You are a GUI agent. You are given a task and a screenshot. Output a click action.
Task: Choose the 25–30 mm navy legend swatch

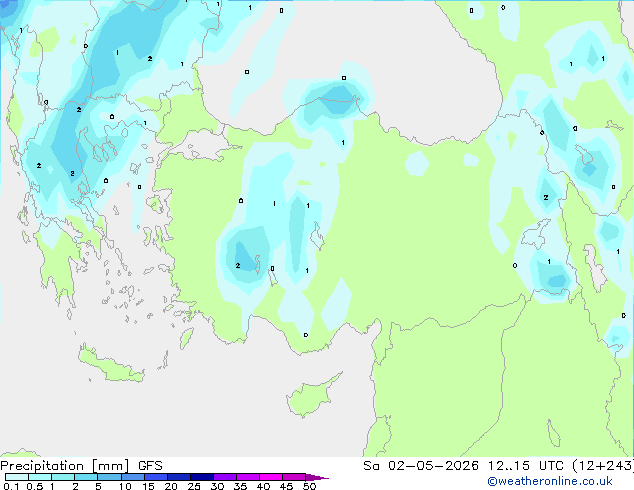(202, 477)
